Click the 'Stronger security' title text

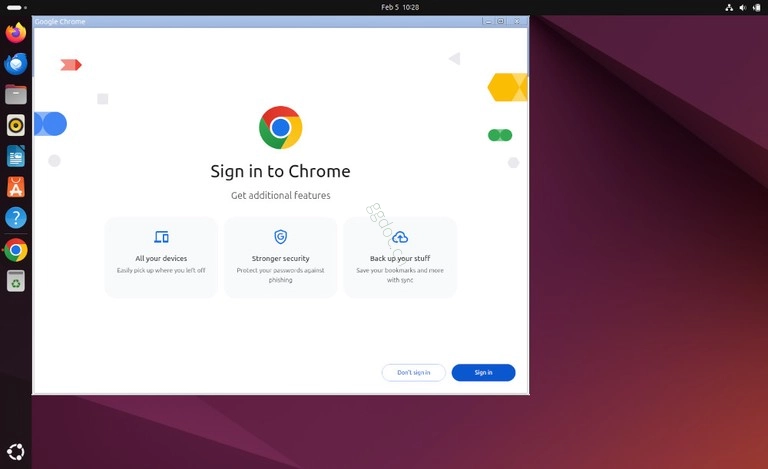coord(281,258)
